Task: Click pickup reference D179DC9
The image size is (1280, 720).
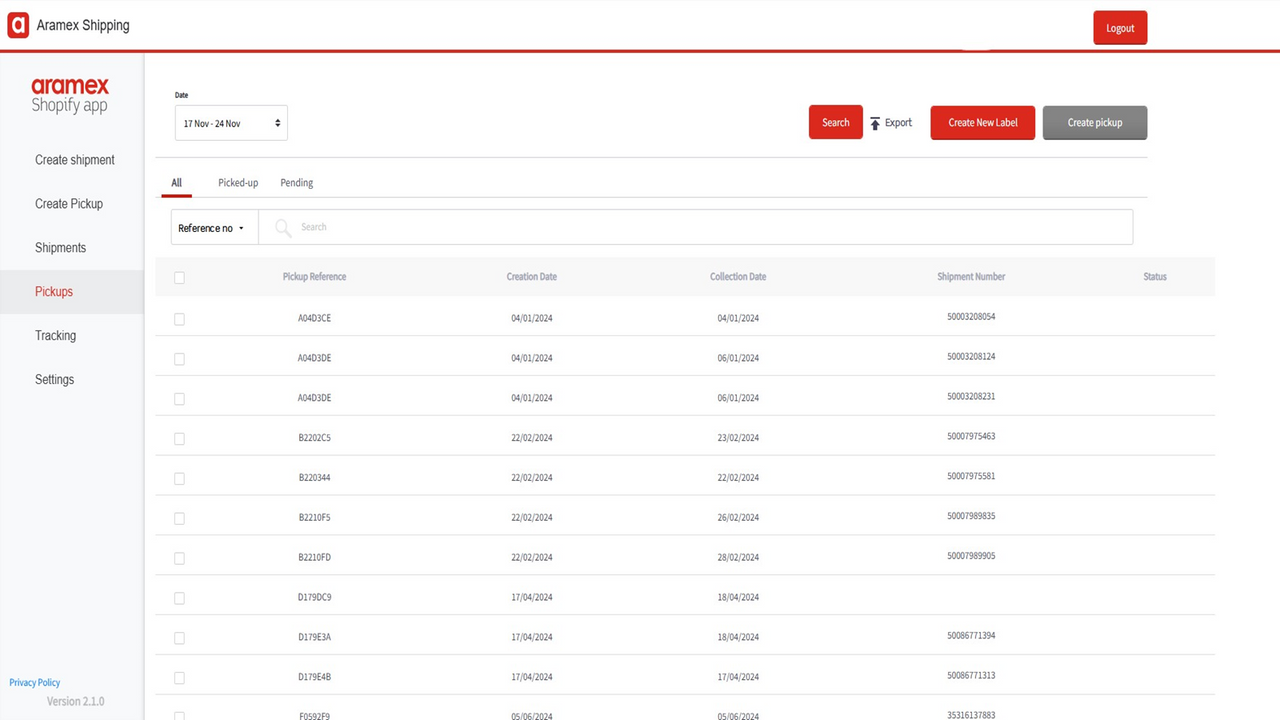Action: click(314, 598)
